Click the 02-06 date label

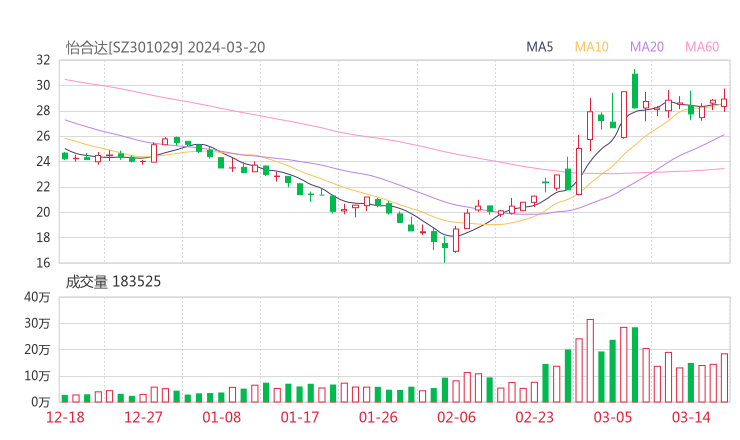pos(456,417)
